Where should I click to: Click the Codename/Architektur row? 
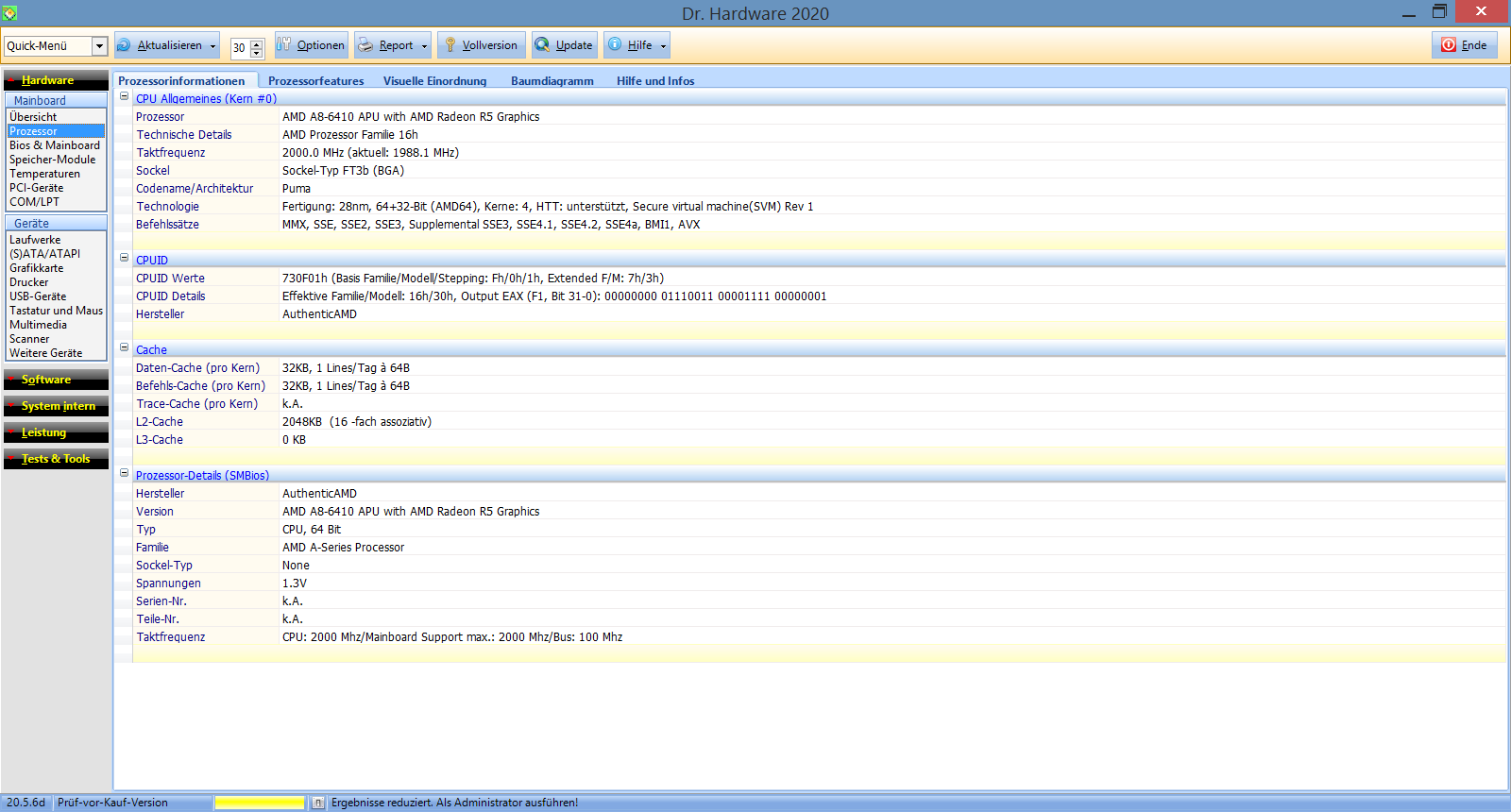(818, 189)
